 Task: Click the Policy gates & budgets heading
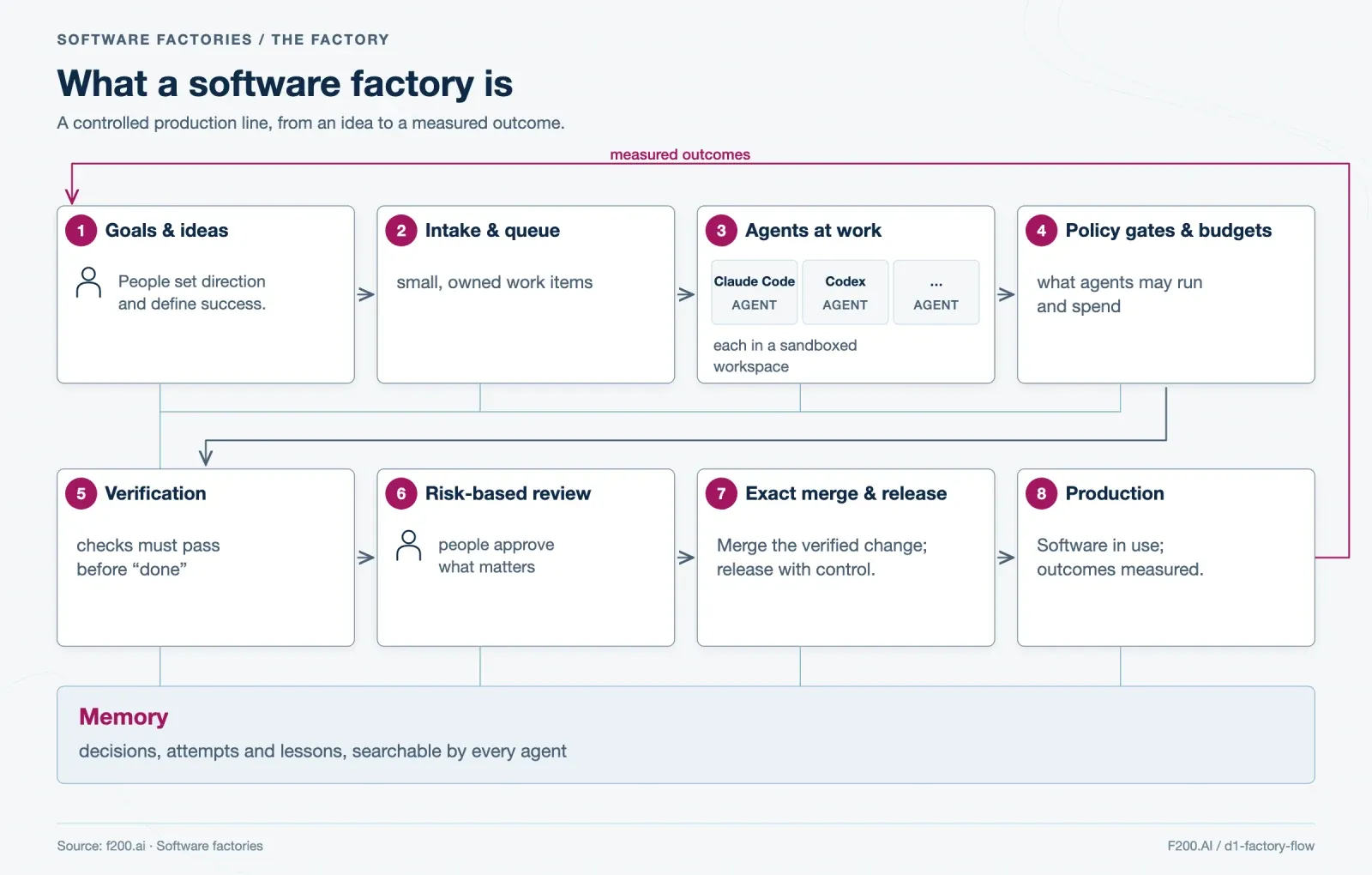point(1168,231)
